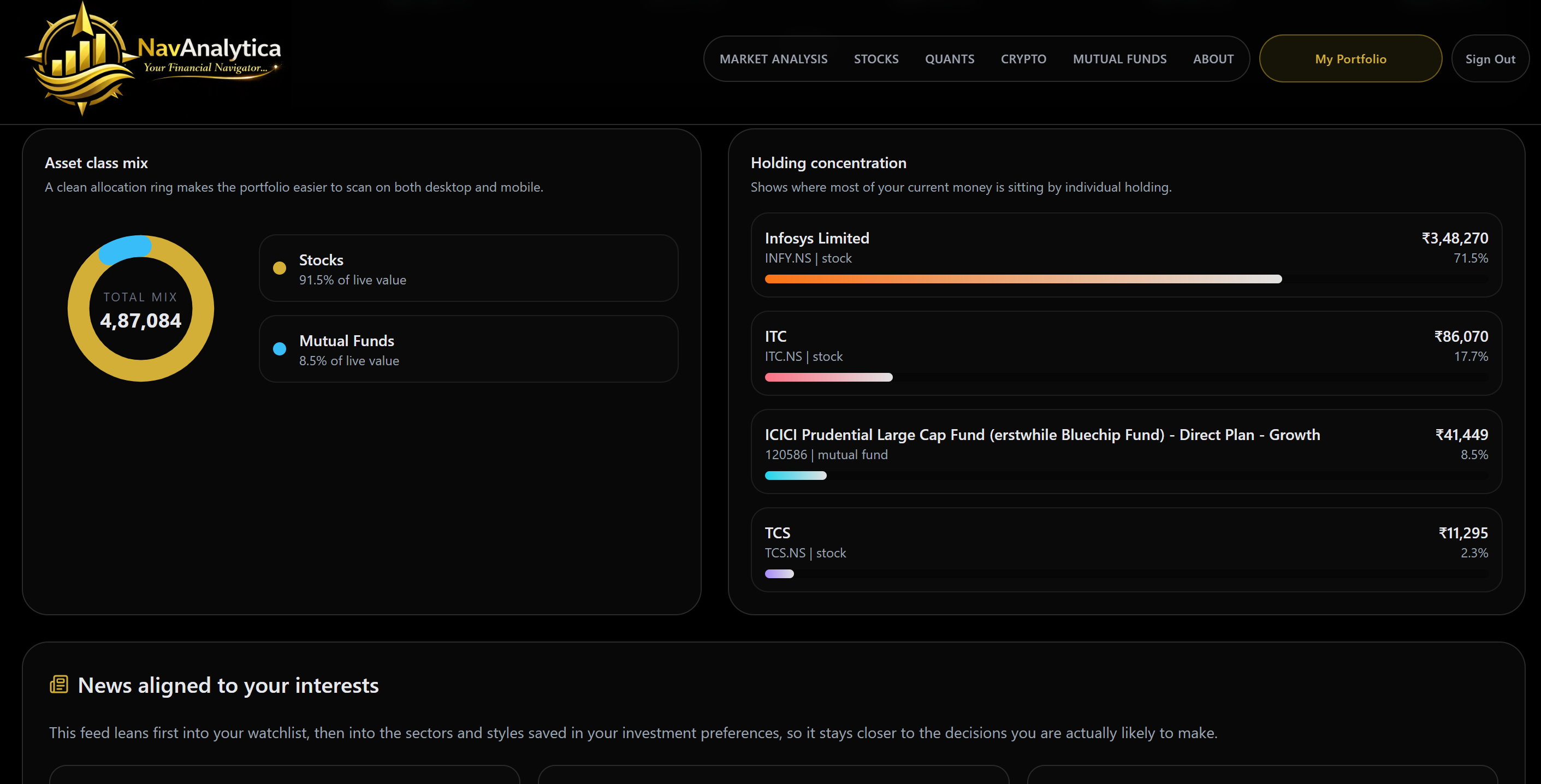Click the 4,87,084 total mix value
This screenshot has width=1541, height=784.
pyautogui.click(x=140, y=321)
